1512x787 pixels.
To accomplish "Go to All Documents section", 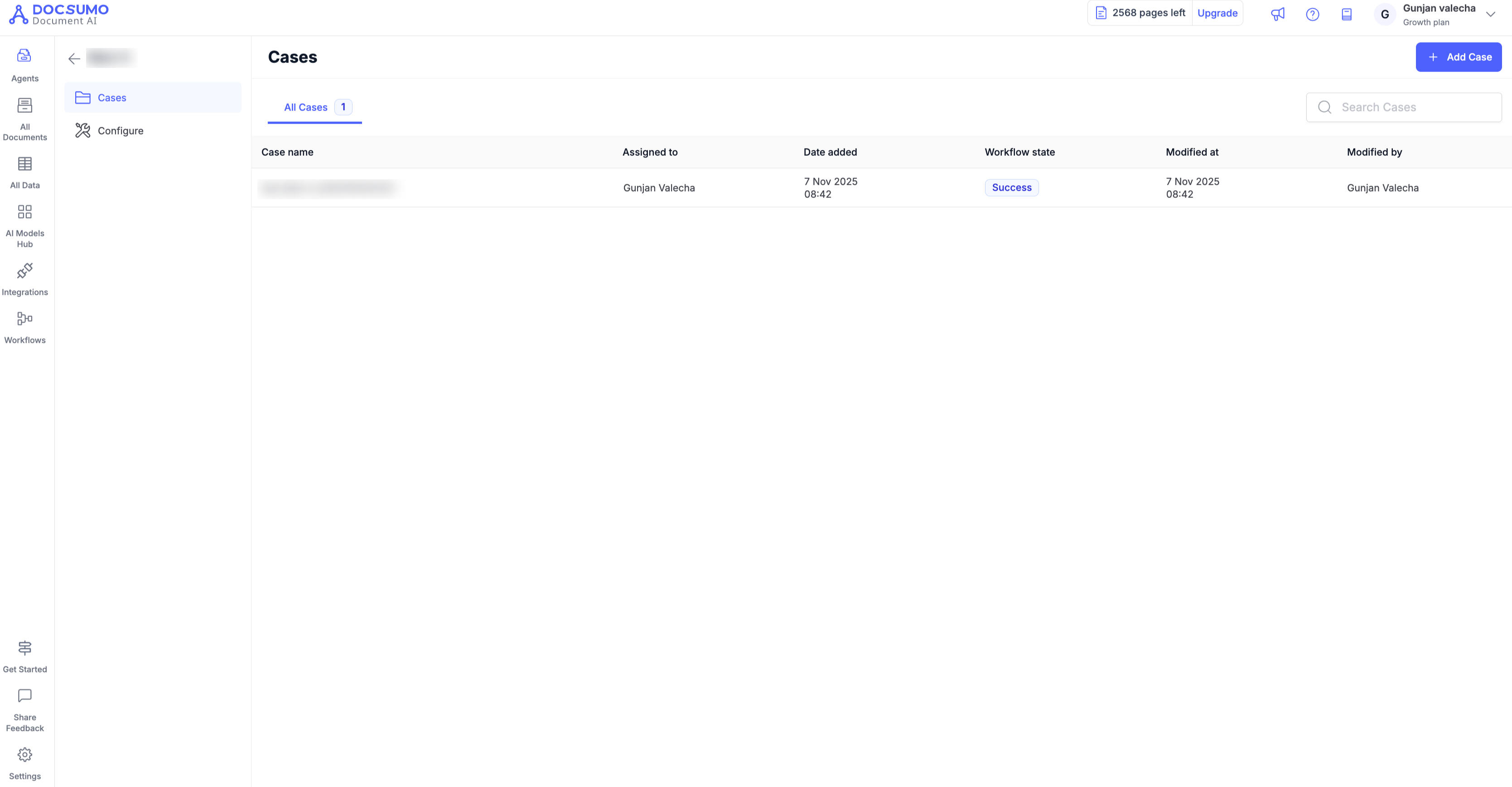I will pyautogui.click(x=24, y=119).
